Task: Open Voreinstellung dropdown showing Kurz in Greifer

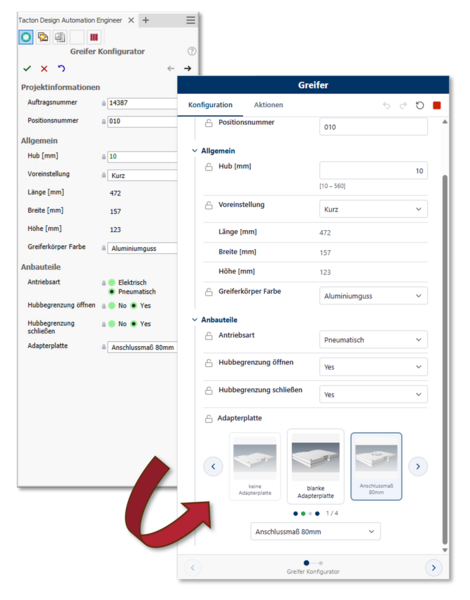Action: click(373, 209)
